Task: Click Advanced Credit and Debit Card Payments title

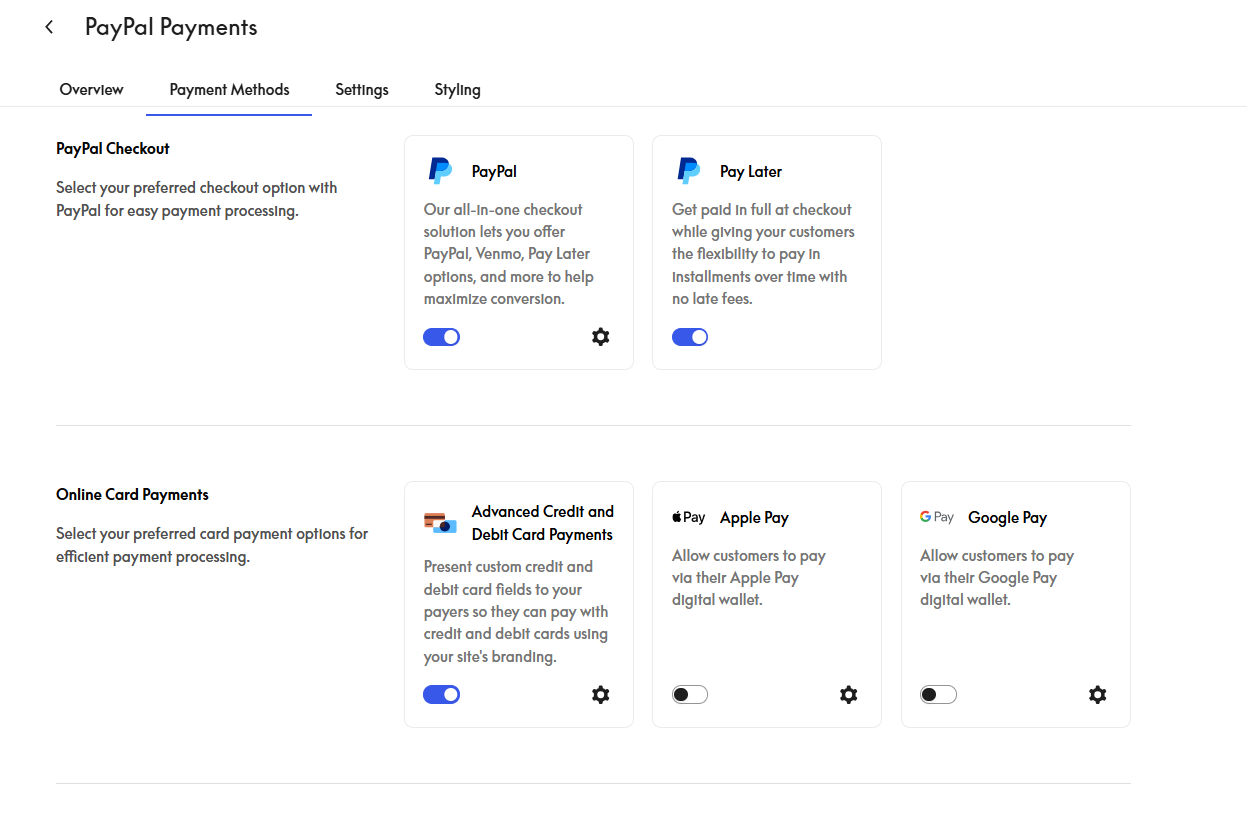Action: pos(543,523)
